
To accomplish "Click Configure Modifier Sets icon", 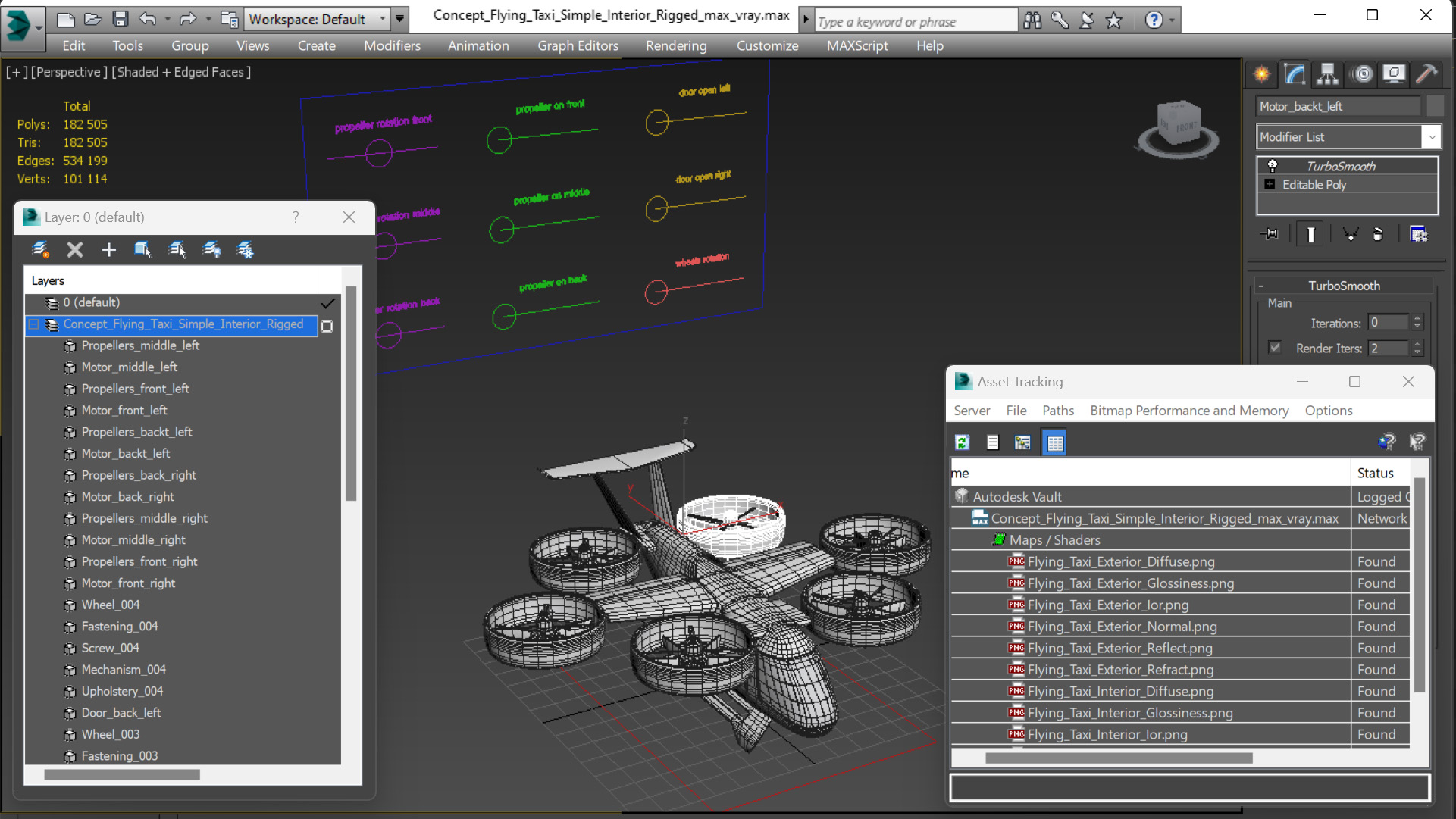I will click(x=1418, y=234).
